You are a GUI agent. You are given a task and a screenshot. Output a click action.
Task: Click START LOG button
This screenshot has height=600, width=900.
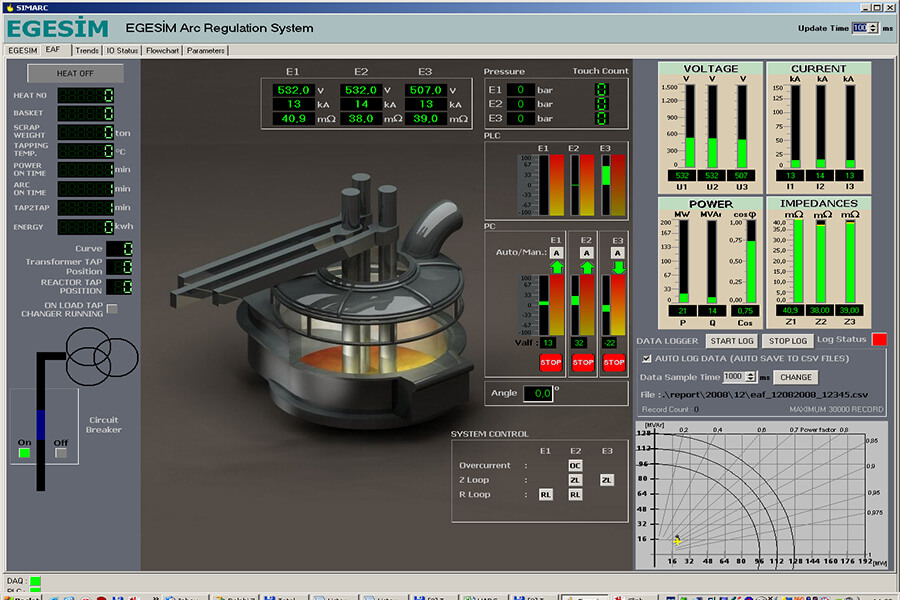[x=732, y=340]
